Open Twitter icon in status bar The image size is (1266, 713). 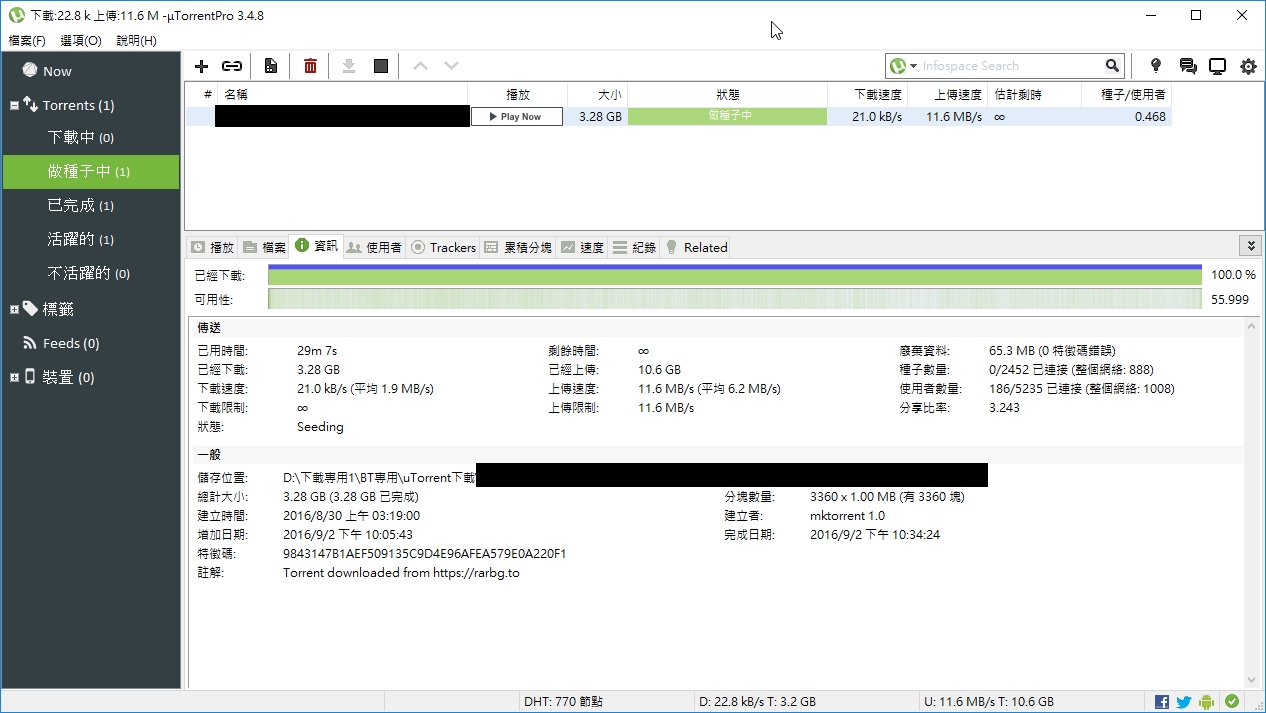point(1184,702)
